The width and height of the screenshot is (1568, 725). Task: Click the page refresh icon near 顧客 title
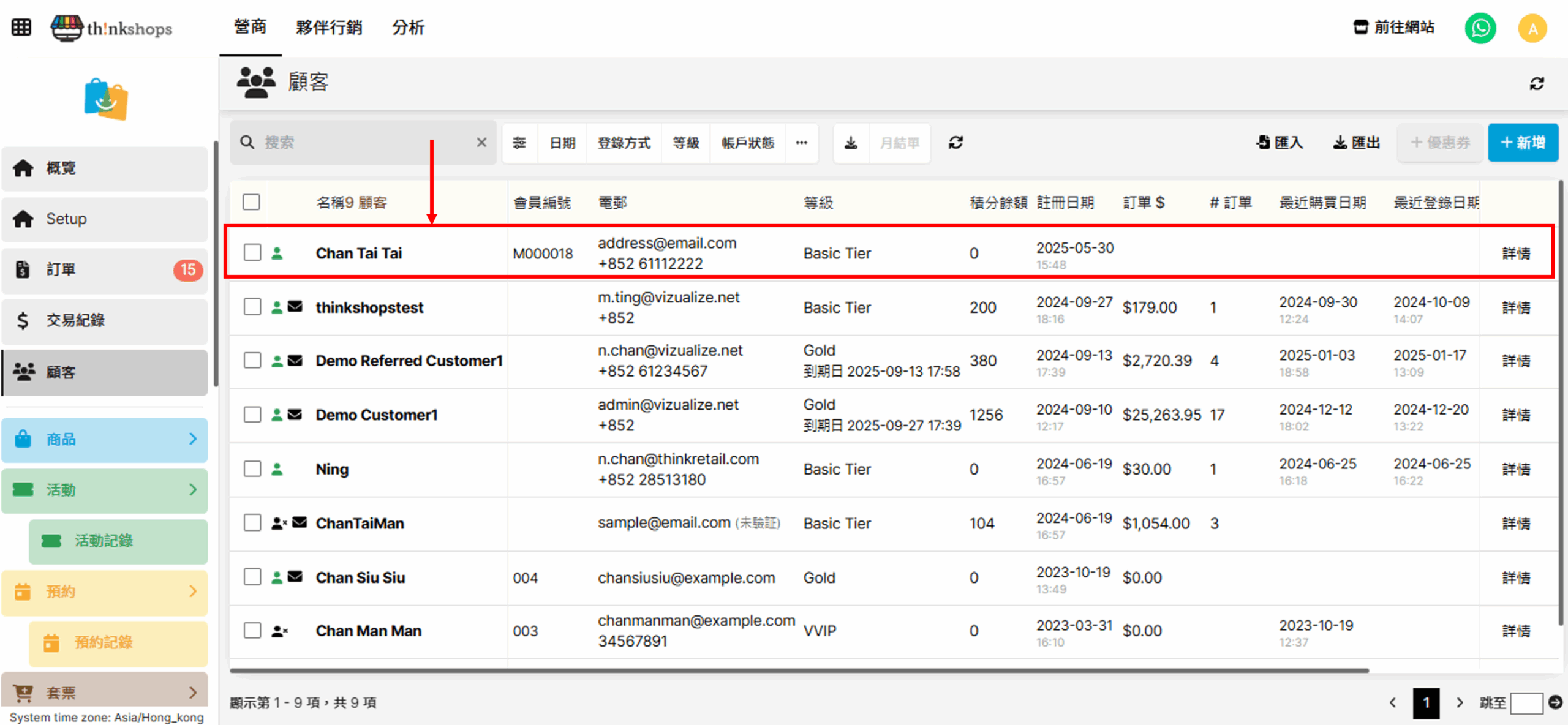(1537, 83)
